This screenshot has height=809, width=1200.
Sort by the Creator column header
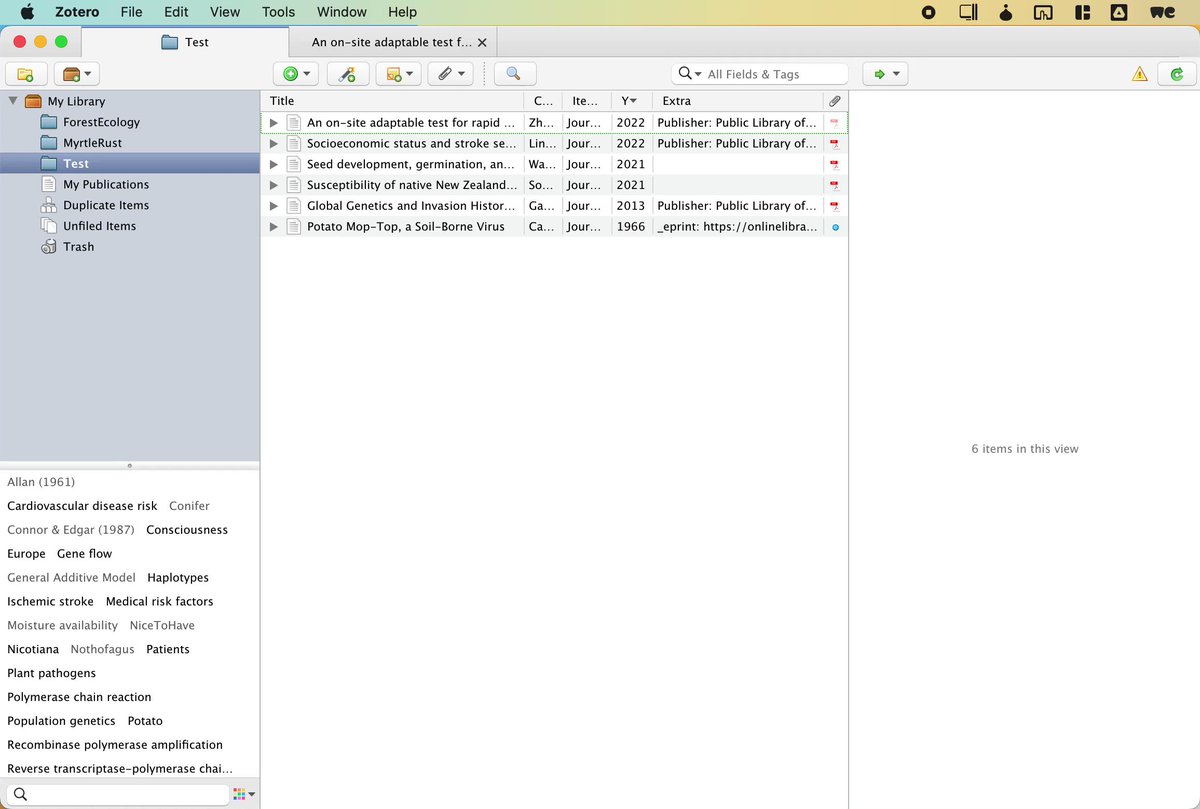543,101
